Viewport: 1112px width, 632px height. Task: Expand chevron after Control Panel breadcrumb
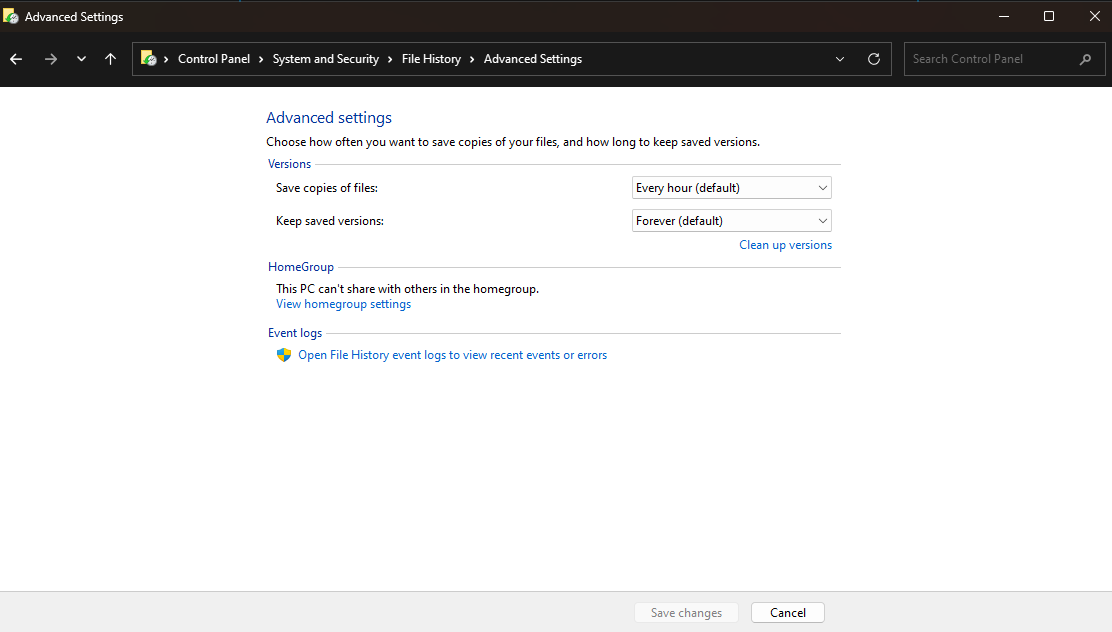coord(261,59)
